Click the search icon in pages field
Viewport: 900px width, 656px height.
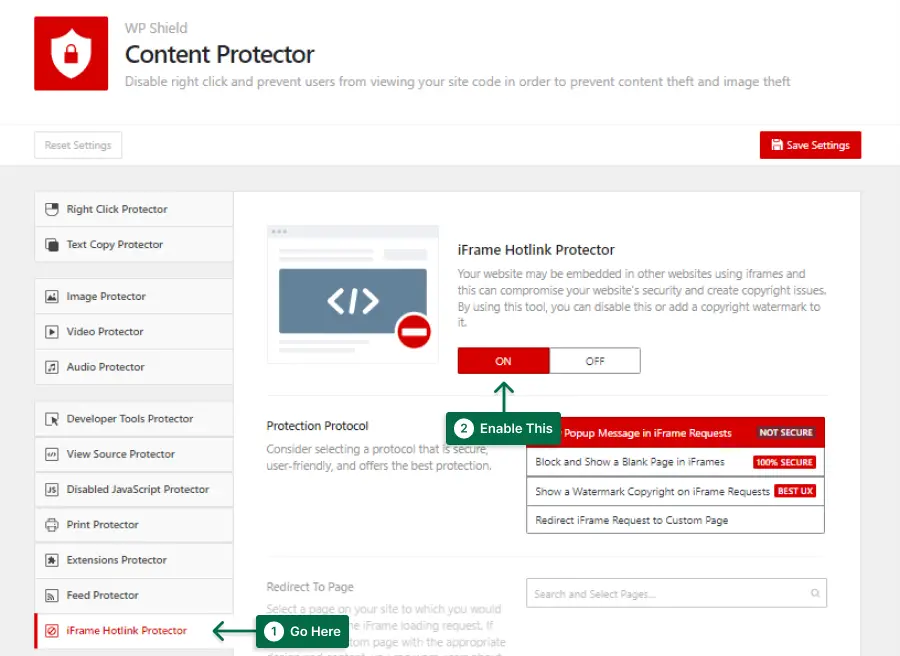click(x=815, y=593)
